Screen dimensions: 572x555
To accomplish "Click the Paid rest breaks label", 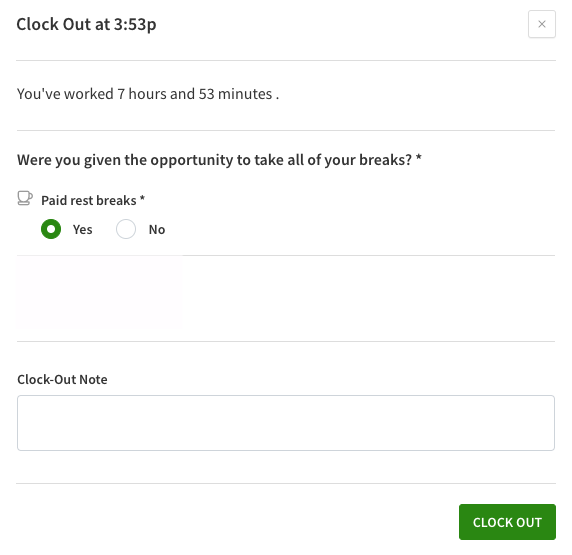I will tap(89, 200).
